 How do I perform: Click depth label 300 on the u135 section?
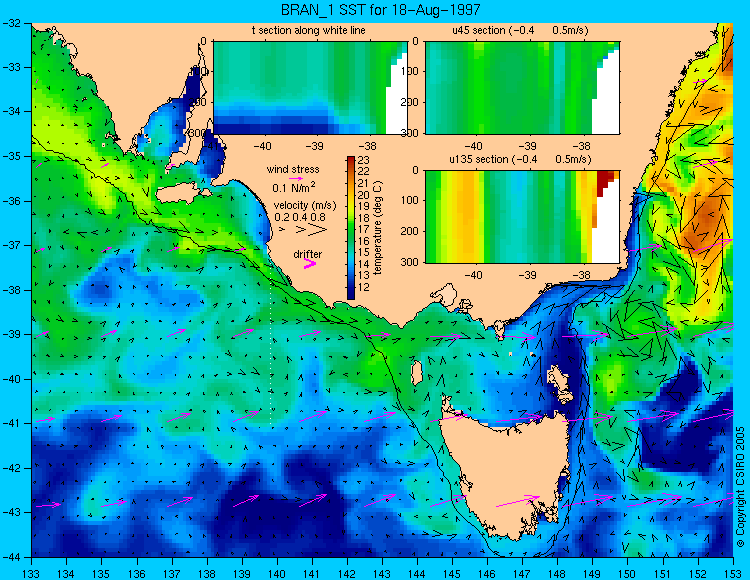(410, 262)
